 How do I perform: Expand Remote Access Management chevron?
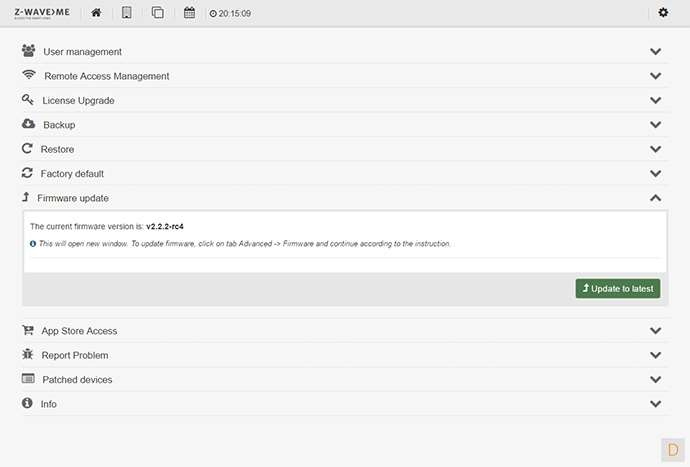pos(656,76)
